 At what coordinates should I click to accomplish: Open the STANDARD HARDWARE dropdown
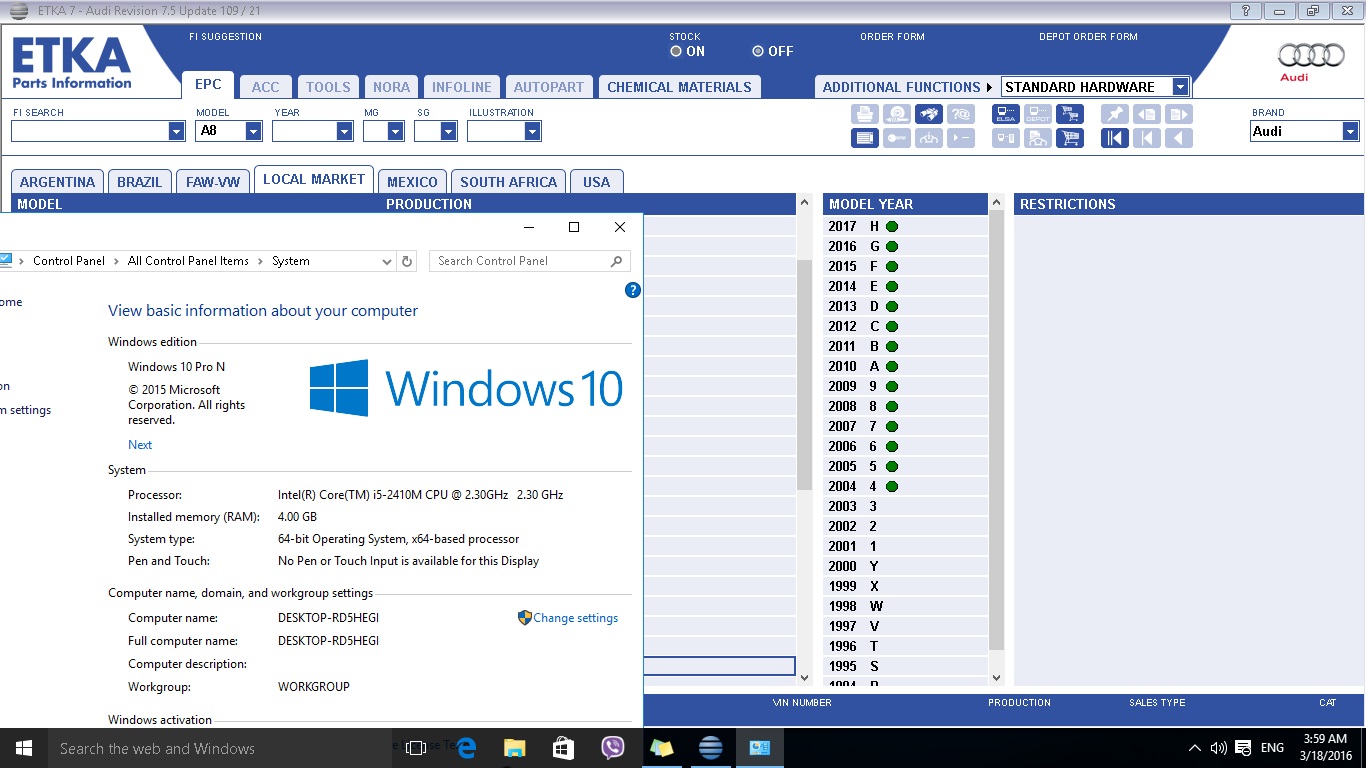point(1180,87)
